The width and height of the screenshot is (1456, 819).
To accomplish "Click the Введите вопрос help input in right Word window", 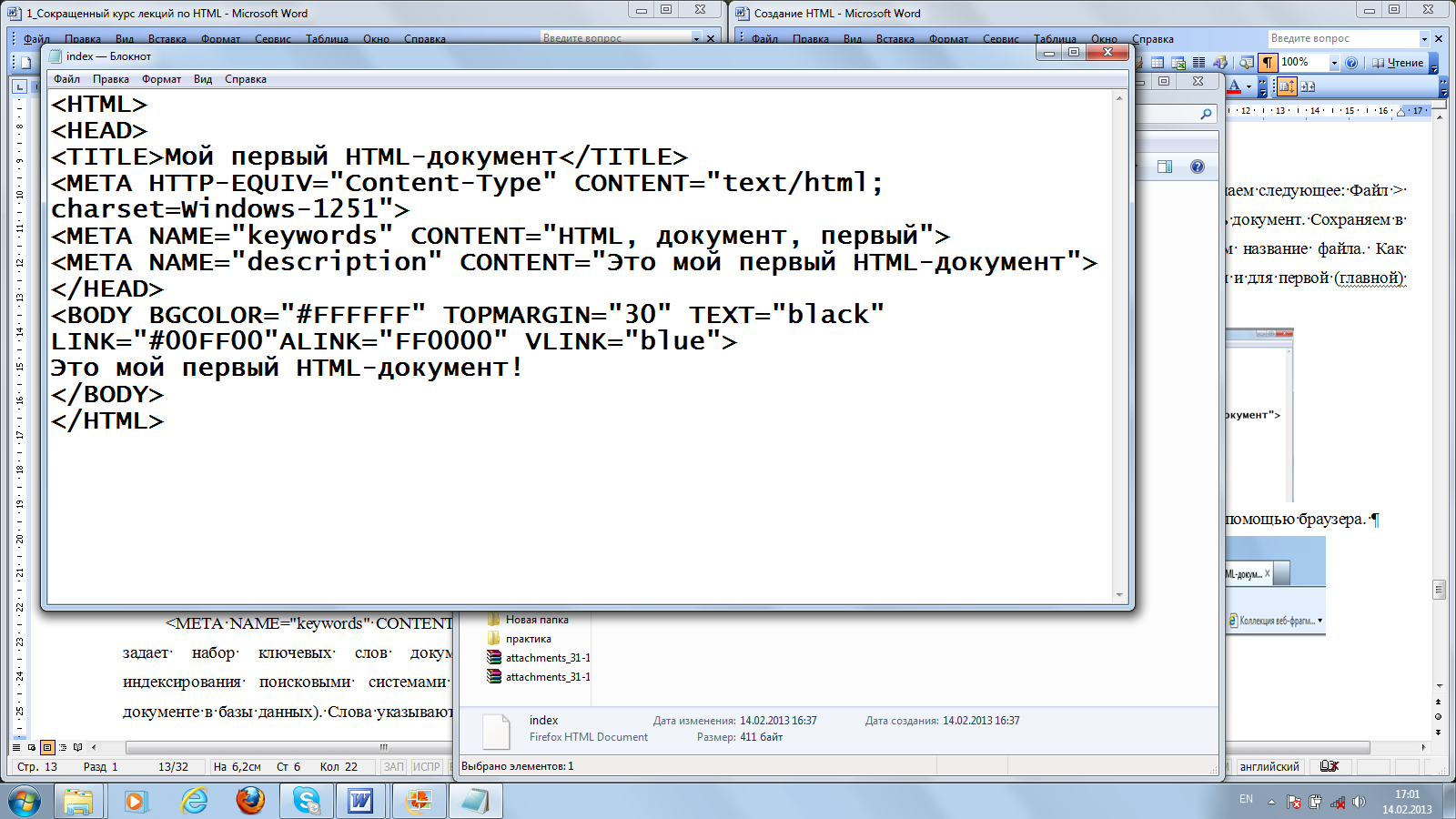I will point(1343,38).
